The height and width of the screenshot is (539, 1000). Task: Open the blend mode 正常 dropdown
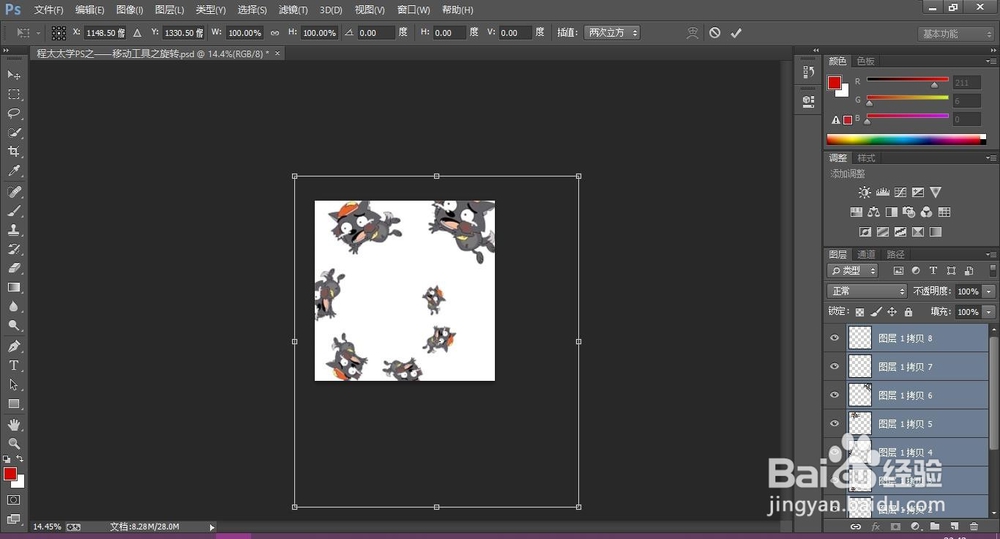coord(867,291)
